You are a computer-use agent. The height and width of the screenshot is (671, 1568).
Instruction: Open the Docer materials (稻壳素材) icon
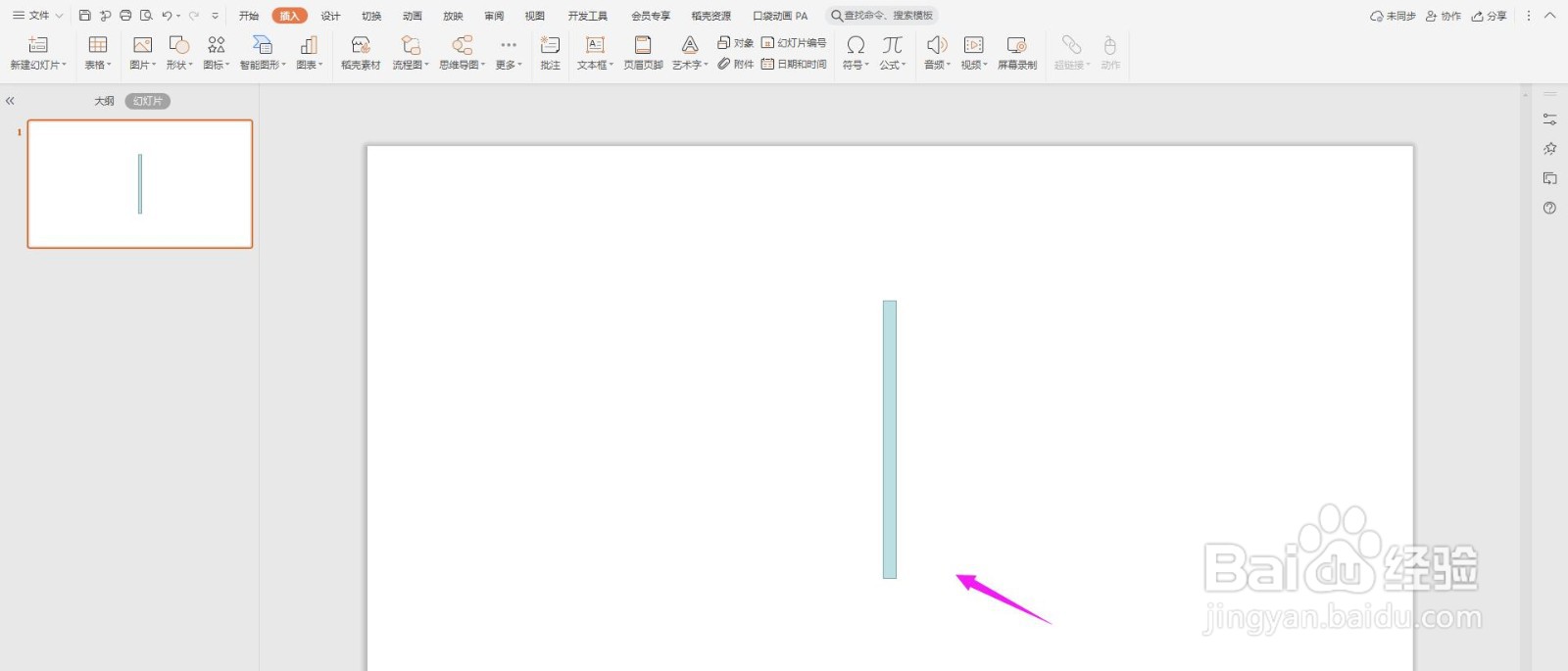tap(361, 45)
